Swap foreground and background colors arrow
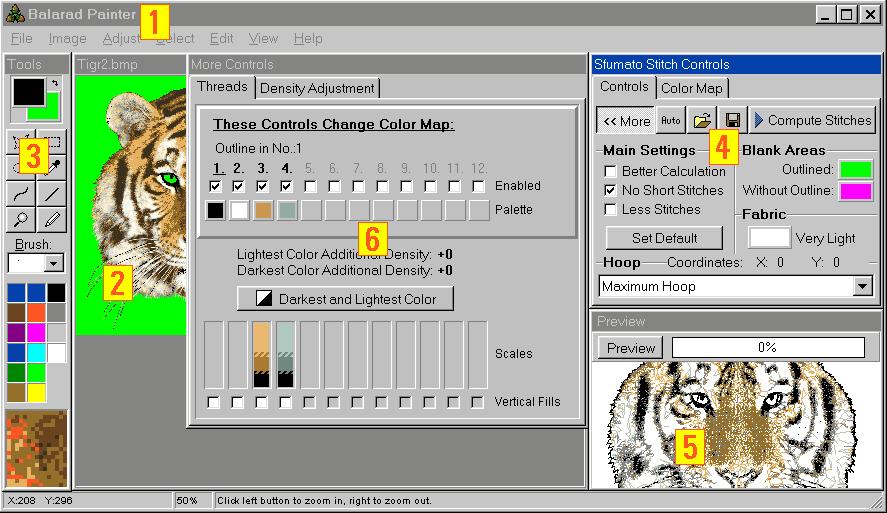This screenshot has height=513, width=887. click(x=55, y=83)
